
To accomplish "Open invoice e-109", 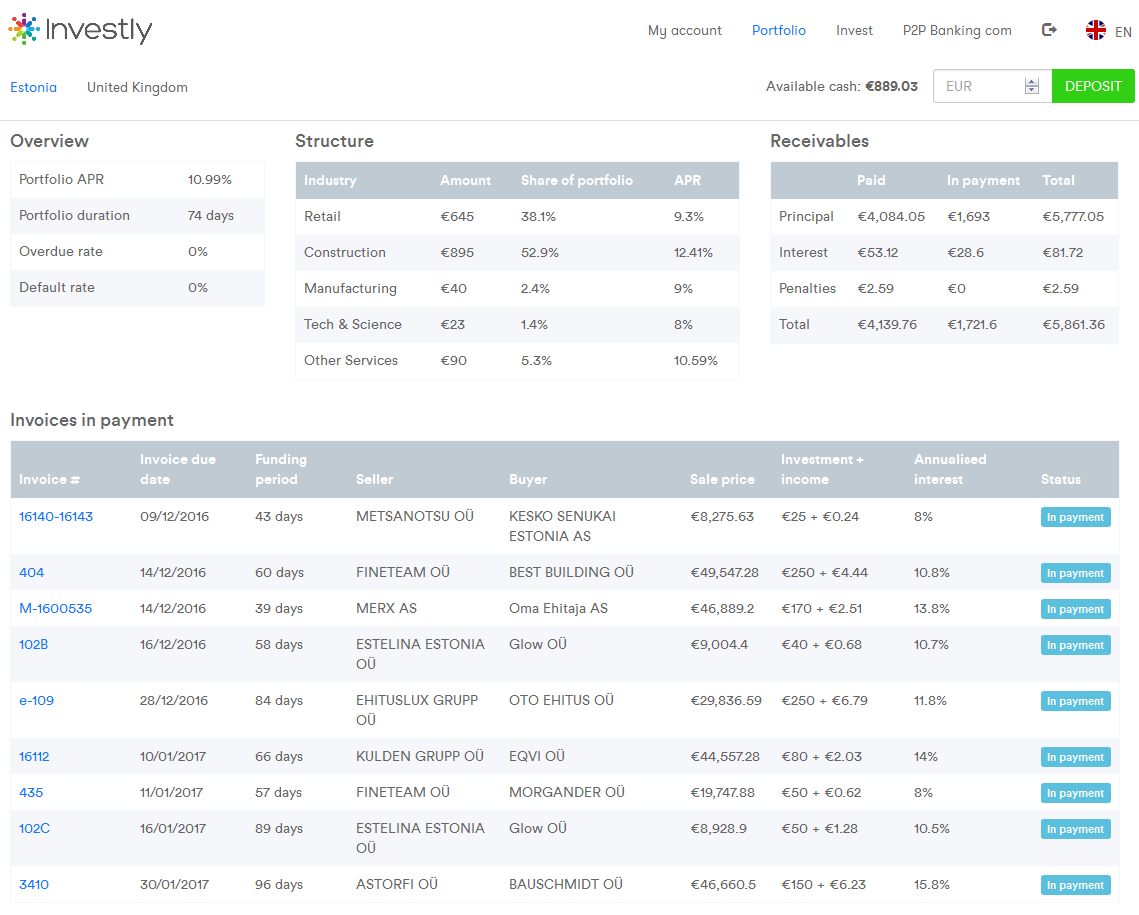I will click(36, 700).
